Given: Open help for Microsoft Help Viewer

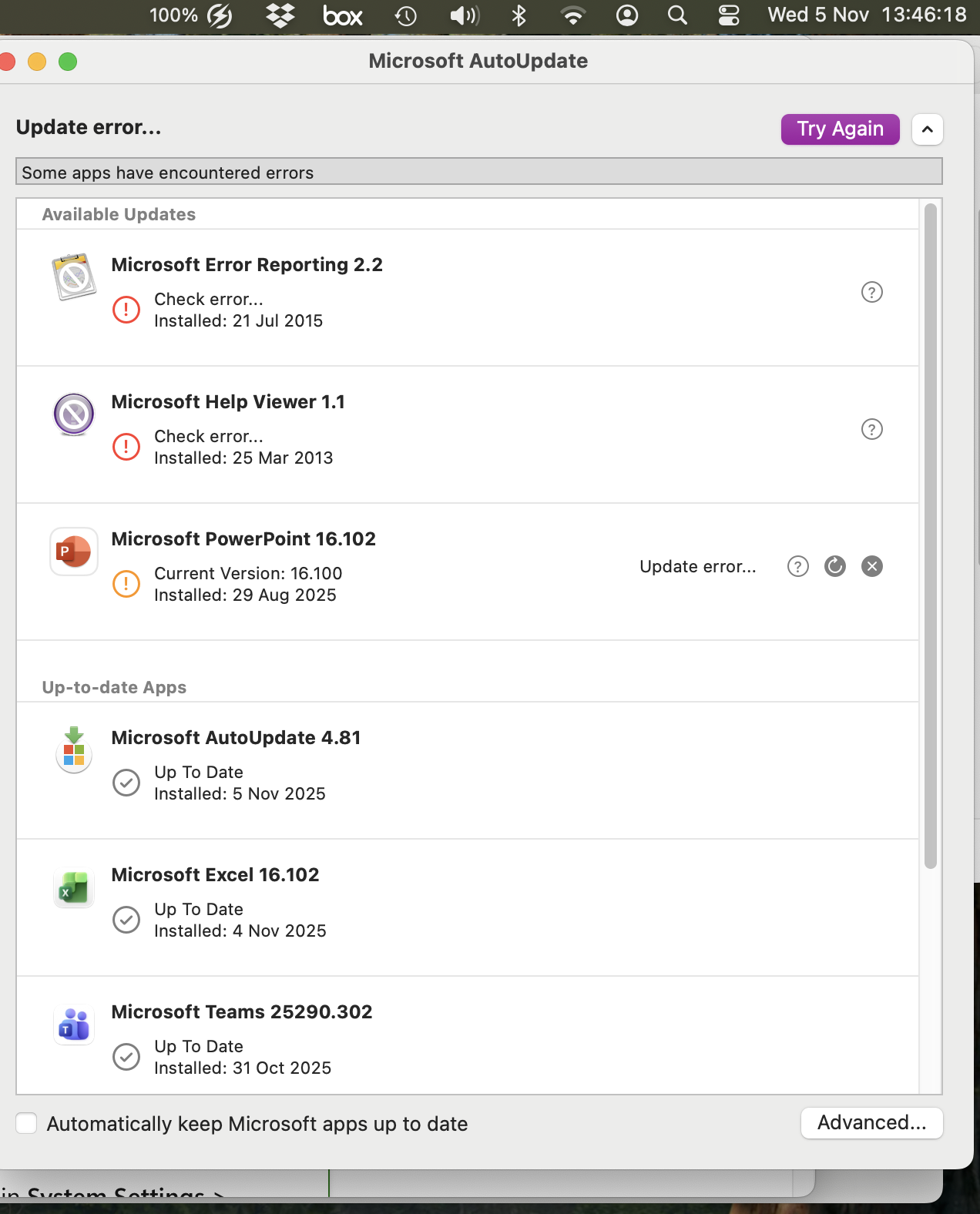Looking at the screenshot, I should pyautogui.click(x=871, y=429).
